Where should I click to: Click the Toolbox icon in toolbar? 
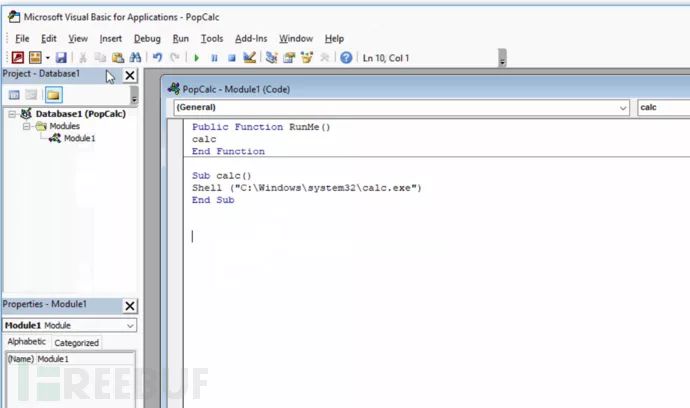click(325, 58)
